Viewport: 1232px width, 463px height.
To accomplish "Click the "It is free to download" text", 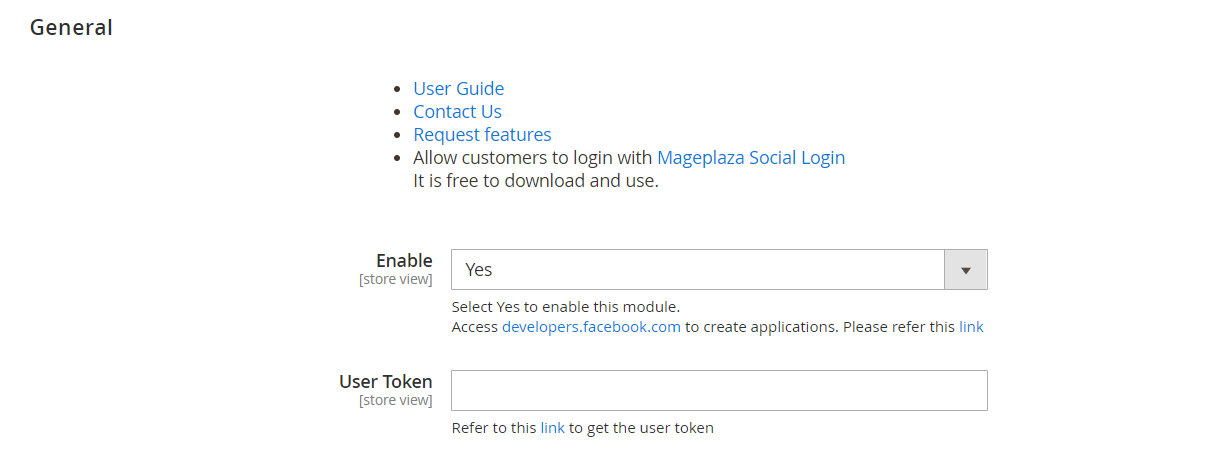I will click(535, 181).
